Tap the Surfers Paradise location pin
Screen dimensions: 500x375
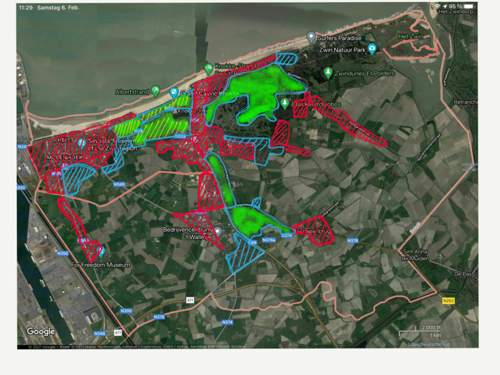coord(311,37)
